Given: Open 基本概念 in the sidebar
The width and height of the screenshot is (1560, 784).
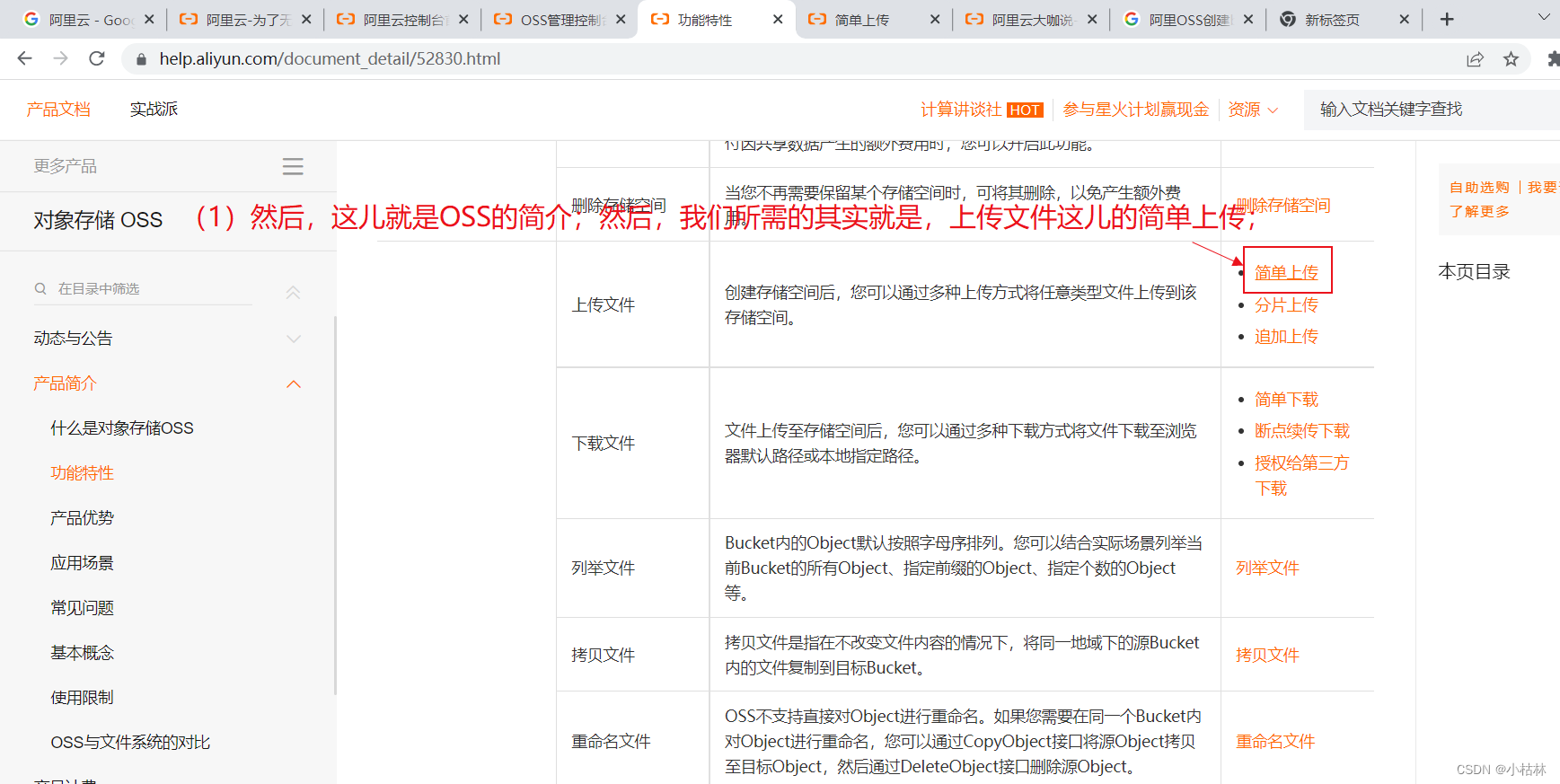Looking at the screenshot, I should 82,653.
